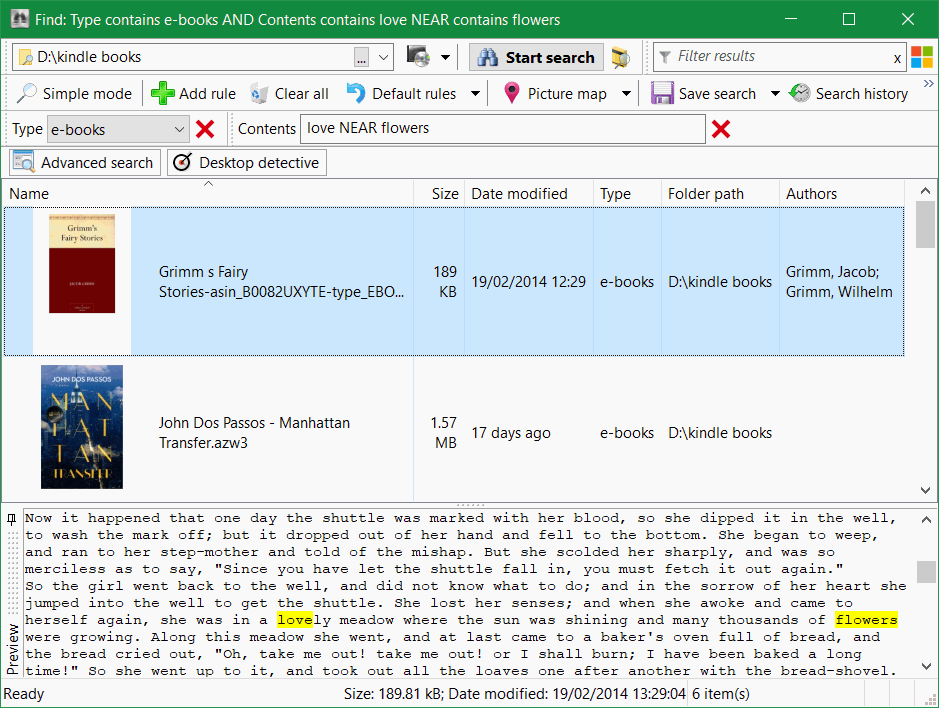Viewport: 939px width, 708px height.
Task: Switch to Simple mode
Action: click(74, 94)
